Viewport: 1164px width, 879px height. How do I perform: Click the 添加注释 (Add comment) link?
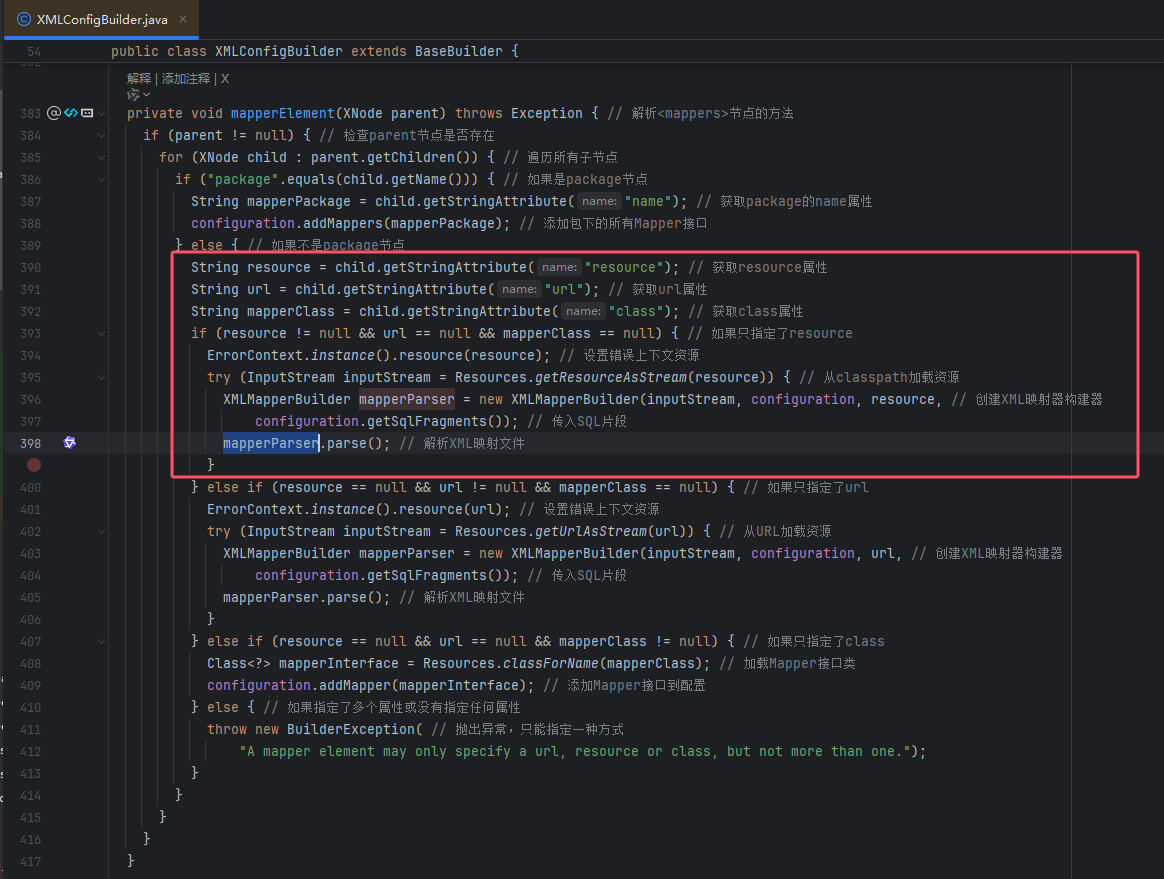point(186,78)
